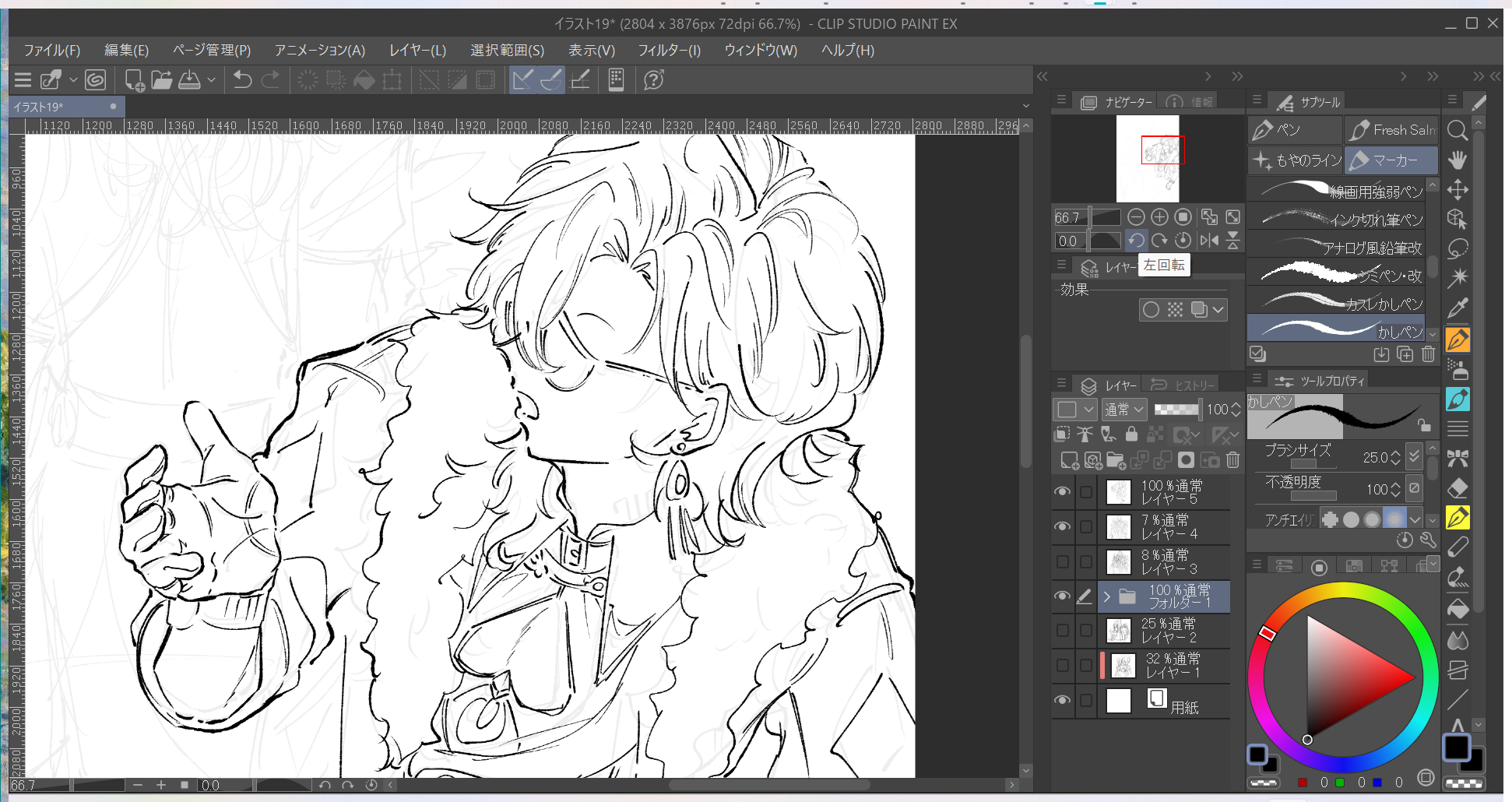The image size is (1512, 802).
Task: Select the Magnifier zoom tool
Action: point(1457,131)
